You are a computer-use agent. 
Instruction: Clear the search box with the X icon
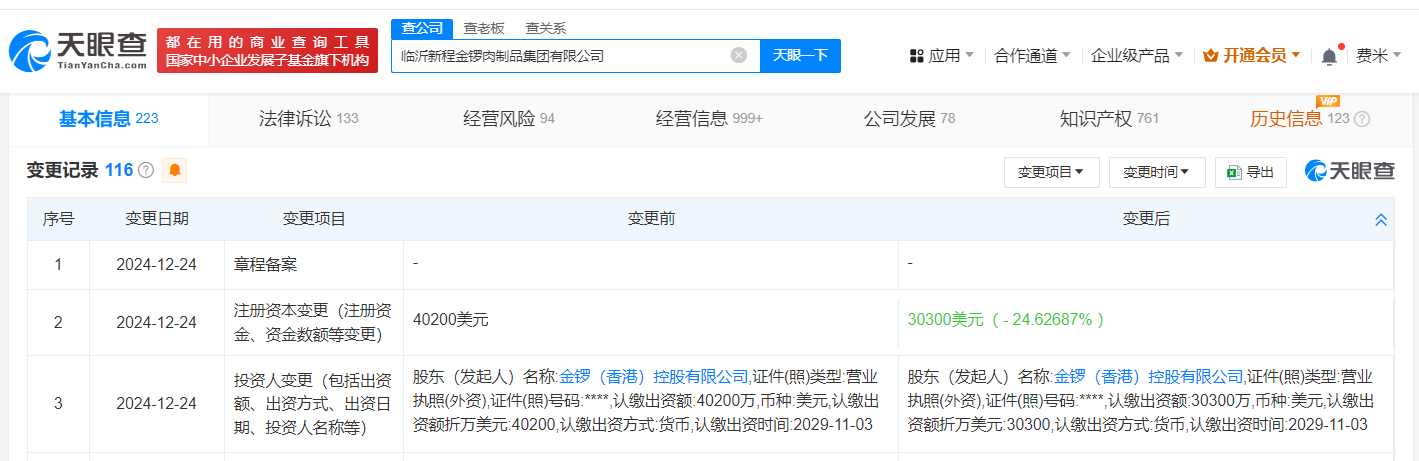(x=739, y=56)
